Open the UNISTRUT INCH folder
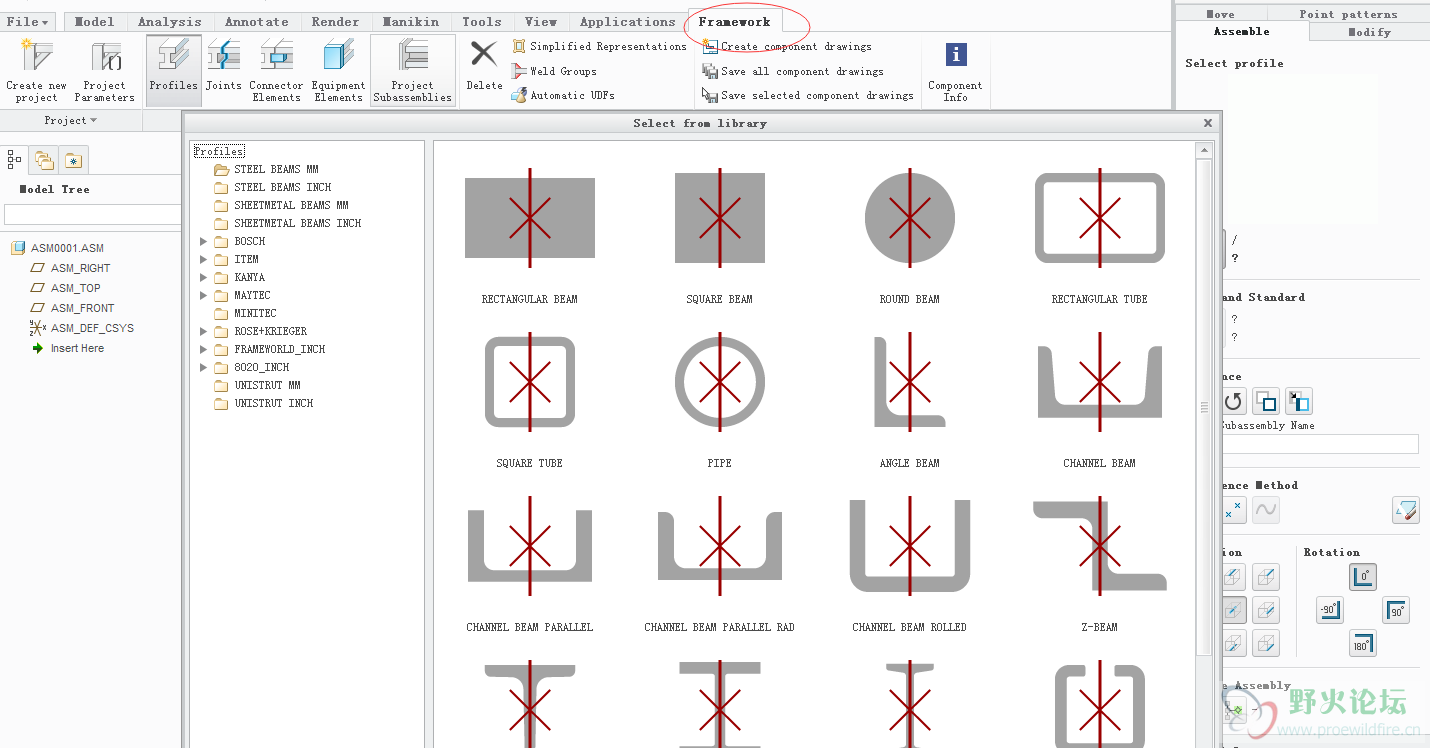The width and height of the screenshot is (1430, 748). pos(264,403)
